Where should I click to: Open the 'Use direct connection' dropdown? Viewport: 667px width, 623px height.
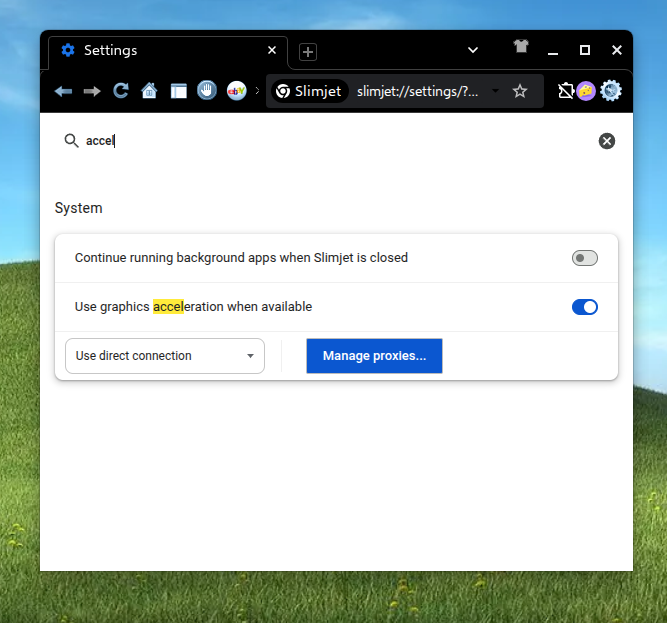165,356
